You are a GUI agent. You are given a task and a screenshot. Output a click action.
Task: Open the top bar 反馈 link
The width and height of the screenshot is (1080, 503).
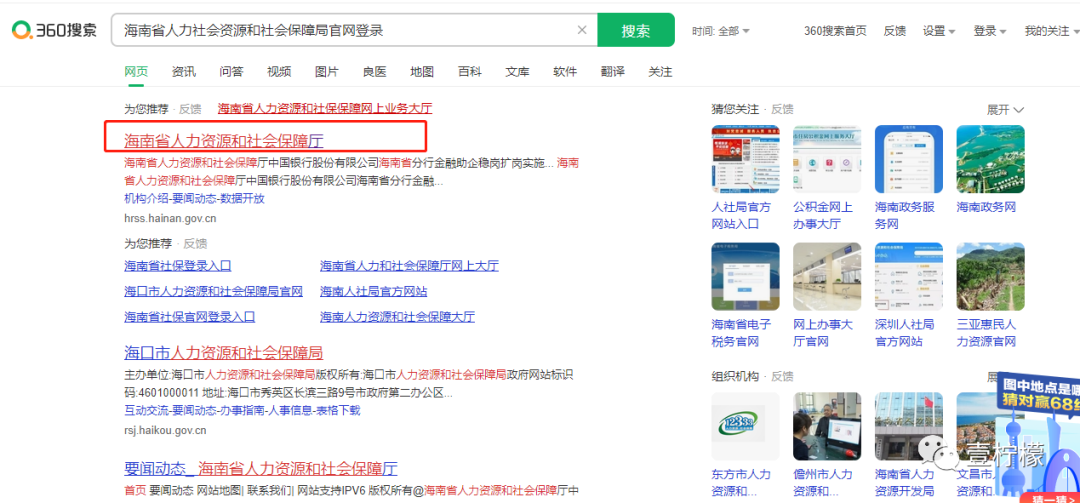(895, 31)
